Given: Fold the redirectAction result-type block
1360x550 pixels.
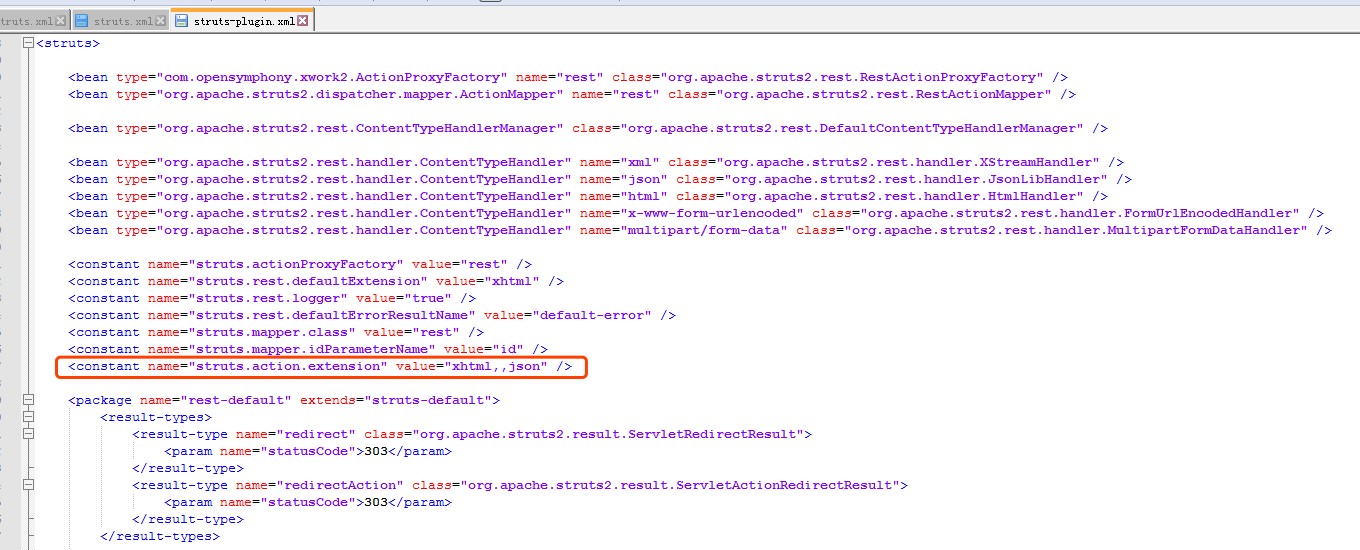Looking at the screenshot, I should click(28, 485).
